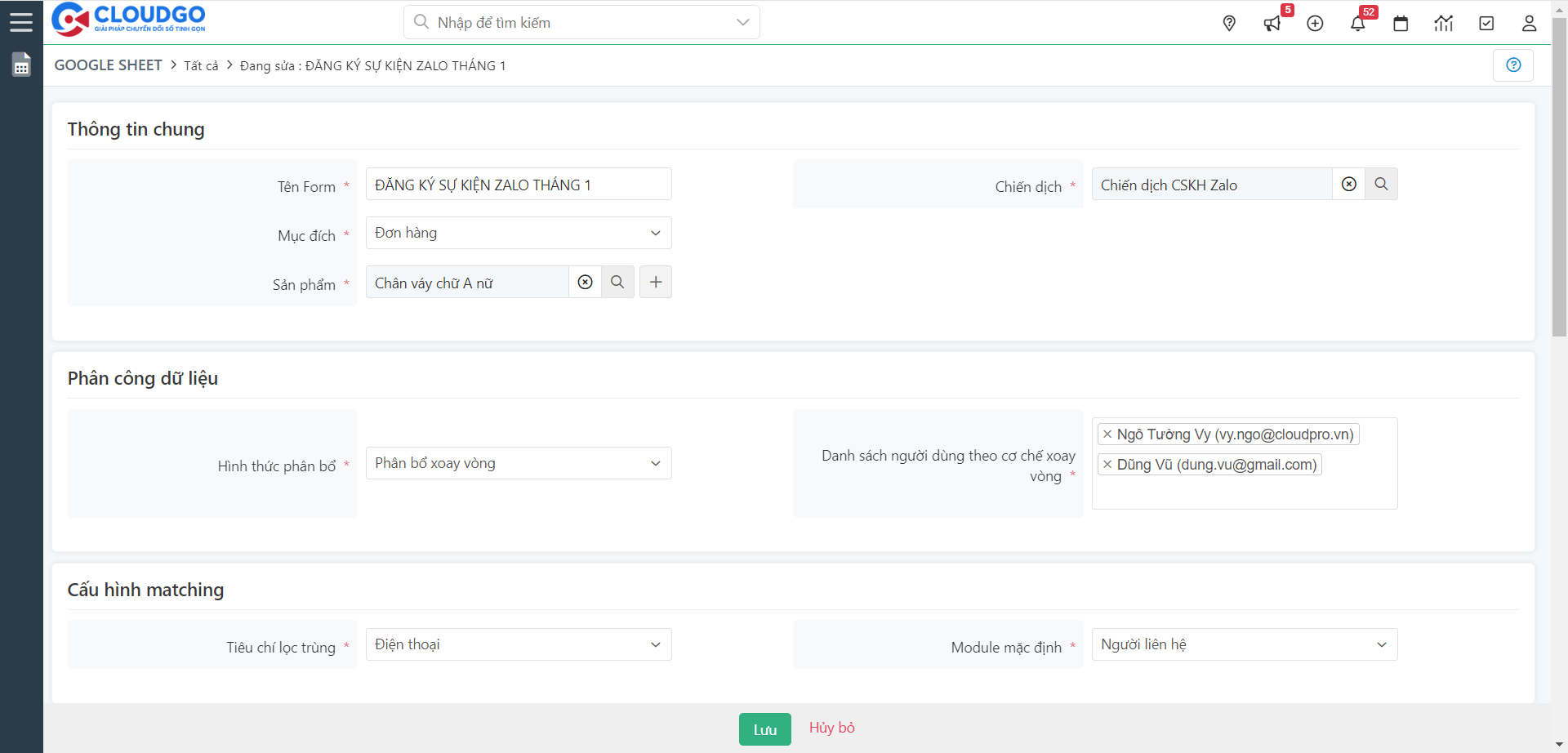The width and height of the screenshot is (1568, 753).
Task: Open the calendar icon in header
Action: coord(1401,24)
